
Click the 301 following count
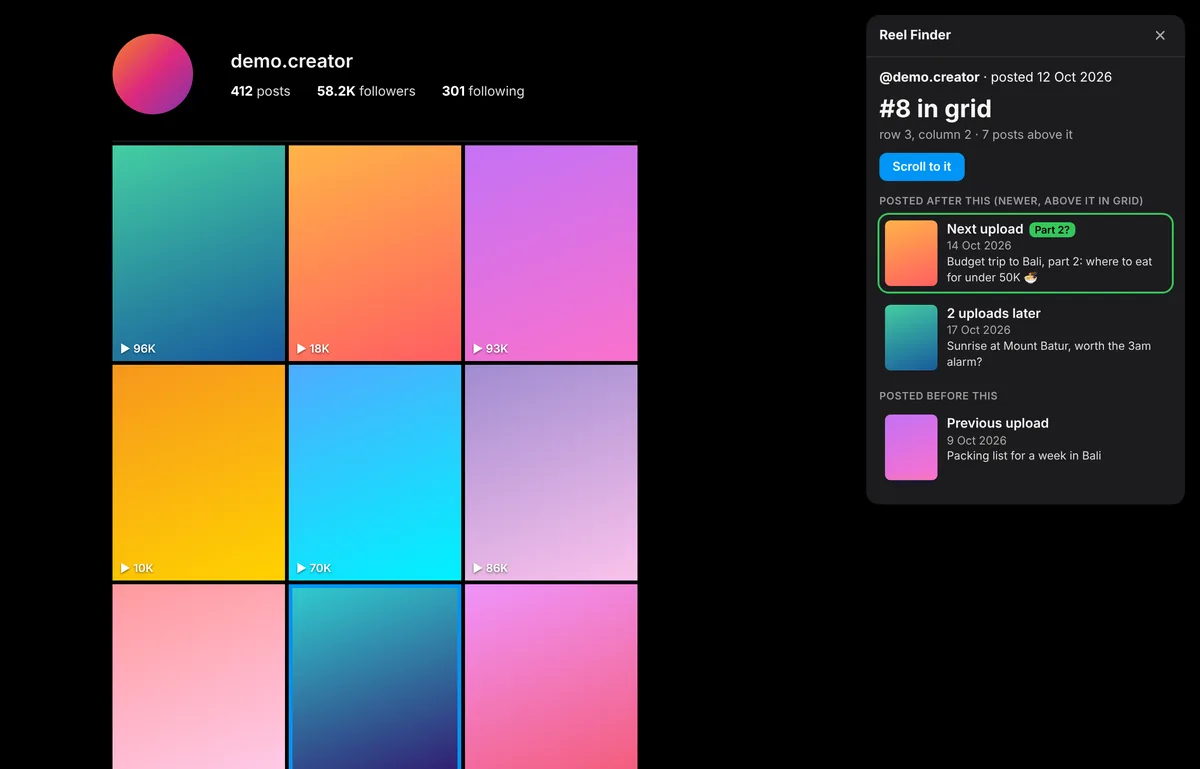tap(483, 91)
